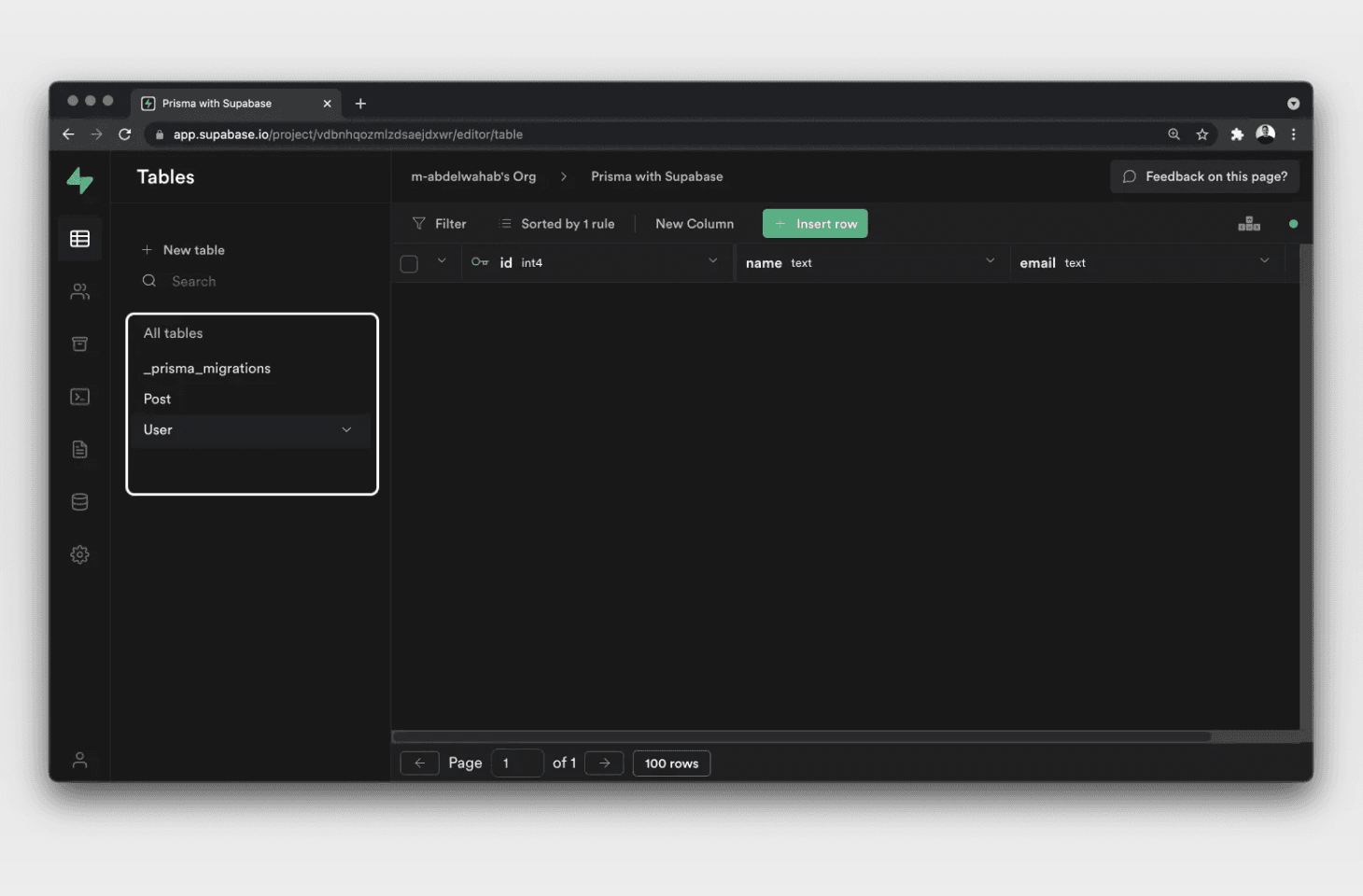Screen dimensions: 1363x896
Task: Click the page number input field
Action: 517,763
